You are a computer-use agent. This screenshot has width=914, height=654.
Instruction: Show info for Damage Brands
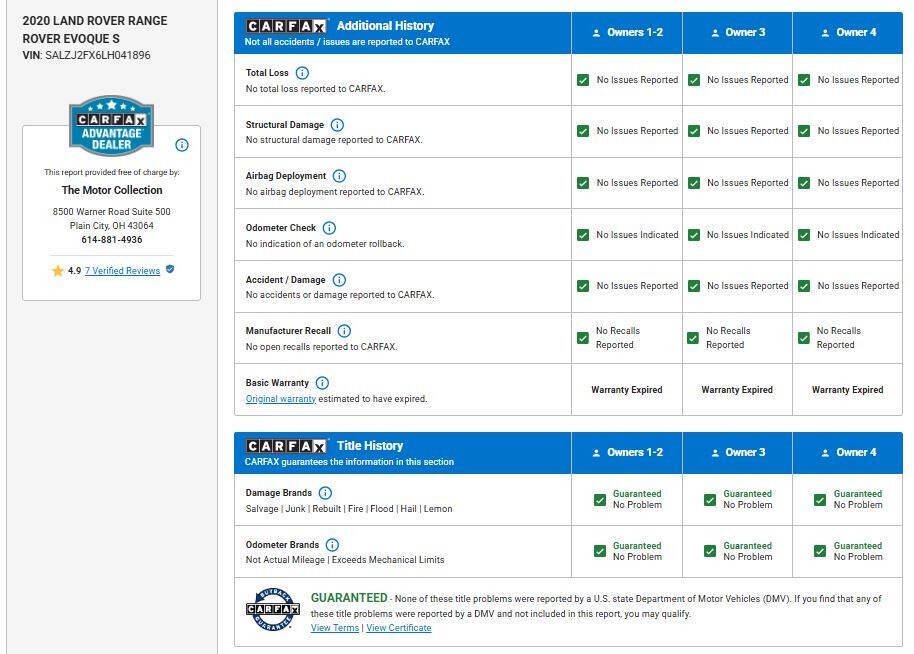(325, 493)
